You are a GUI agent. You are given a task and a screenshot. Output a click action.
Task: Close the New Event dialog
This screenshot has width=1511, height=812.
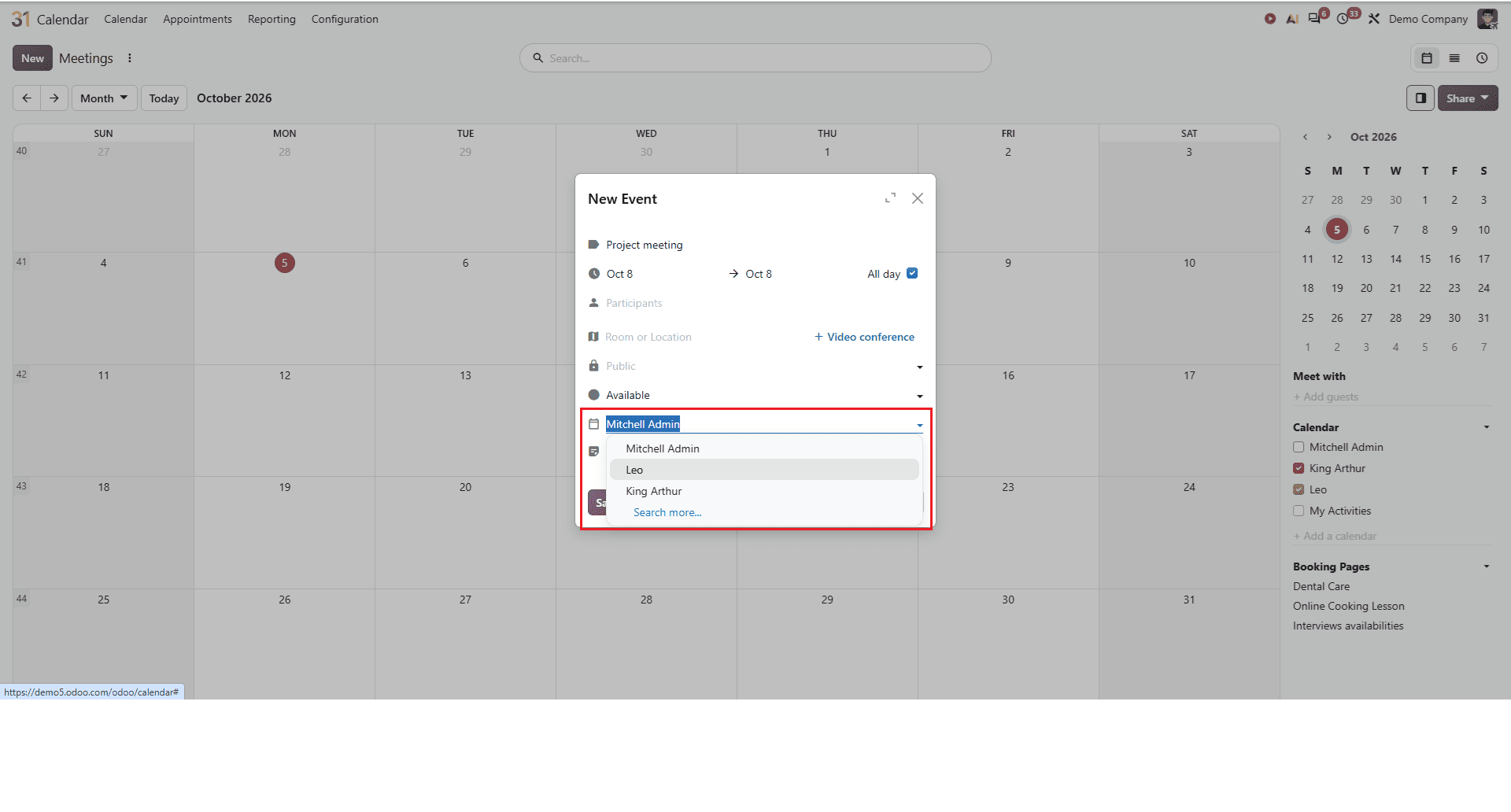click(918, 198)
